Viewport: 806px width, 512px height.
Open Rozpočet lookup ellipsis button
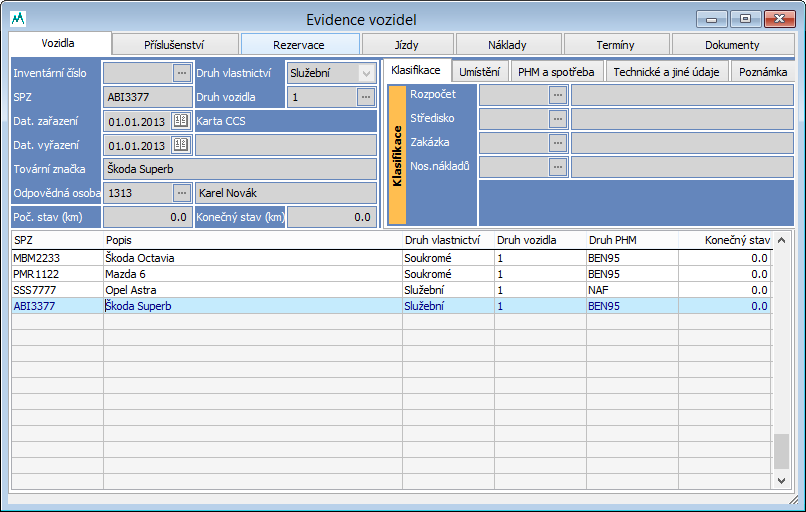coord(558,94)
